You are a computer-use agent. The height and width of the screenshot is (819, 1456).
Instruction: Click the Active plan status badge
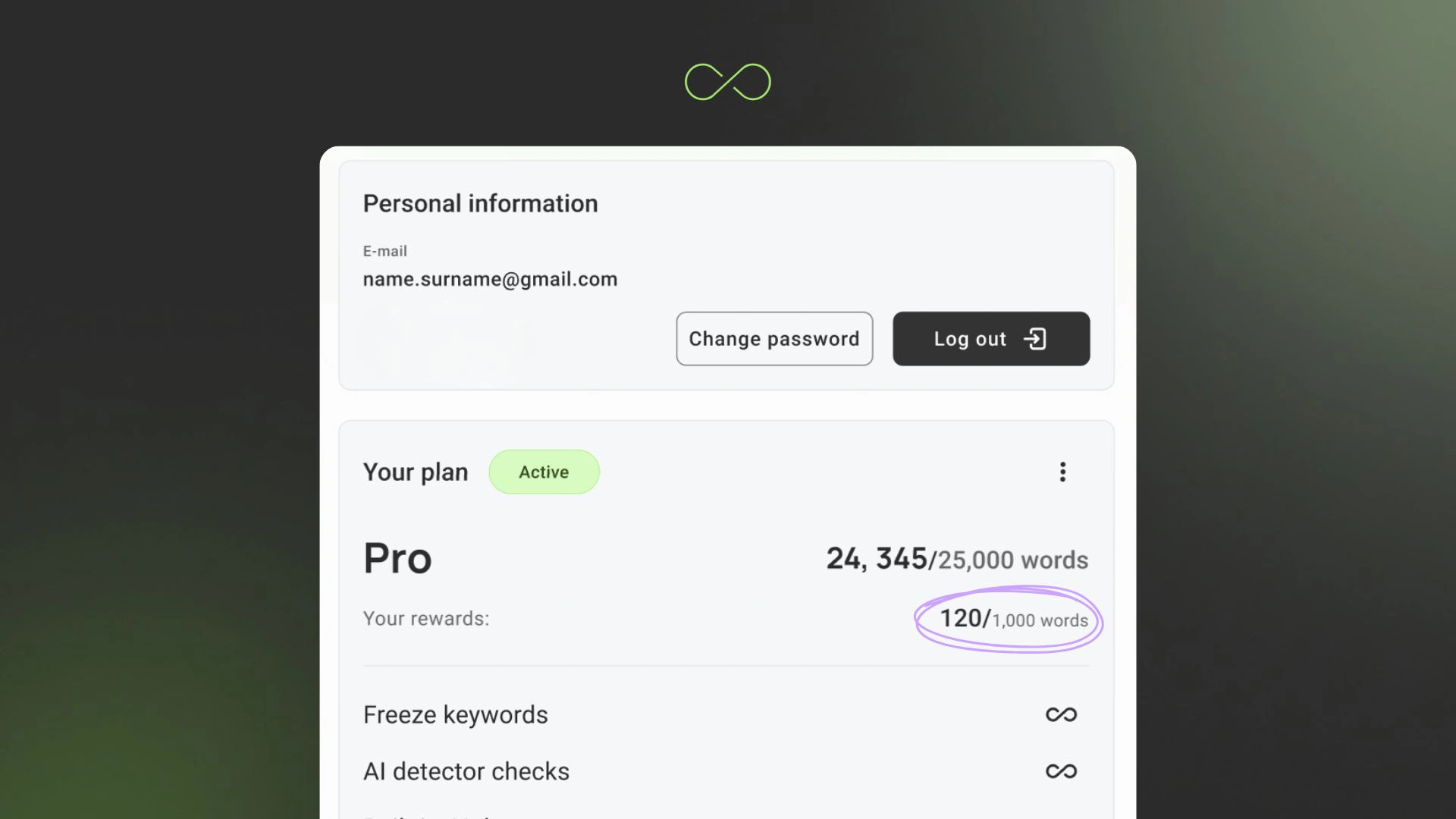pos(544,472)
